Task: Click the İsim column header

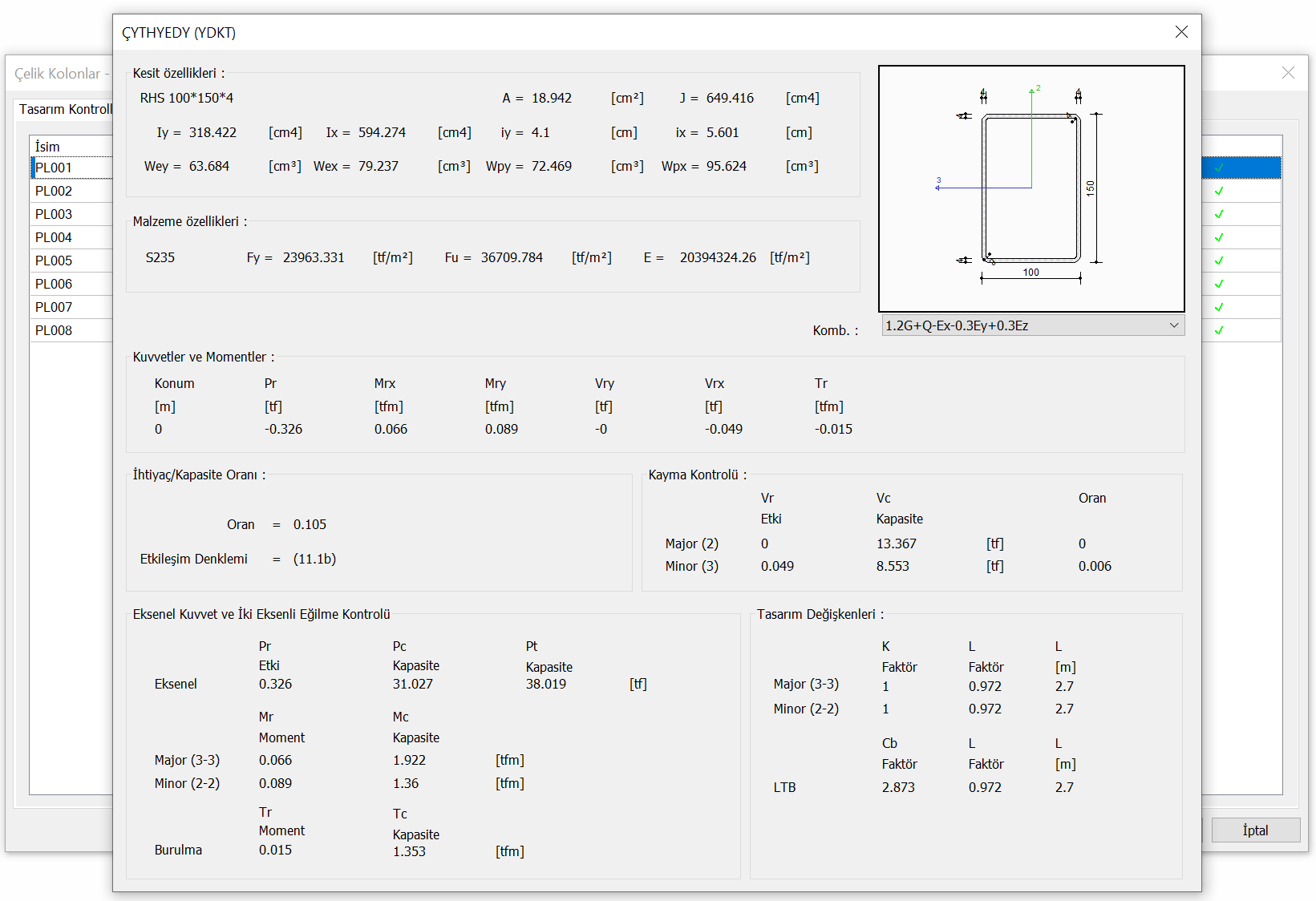Action: (x=48, y=147)
